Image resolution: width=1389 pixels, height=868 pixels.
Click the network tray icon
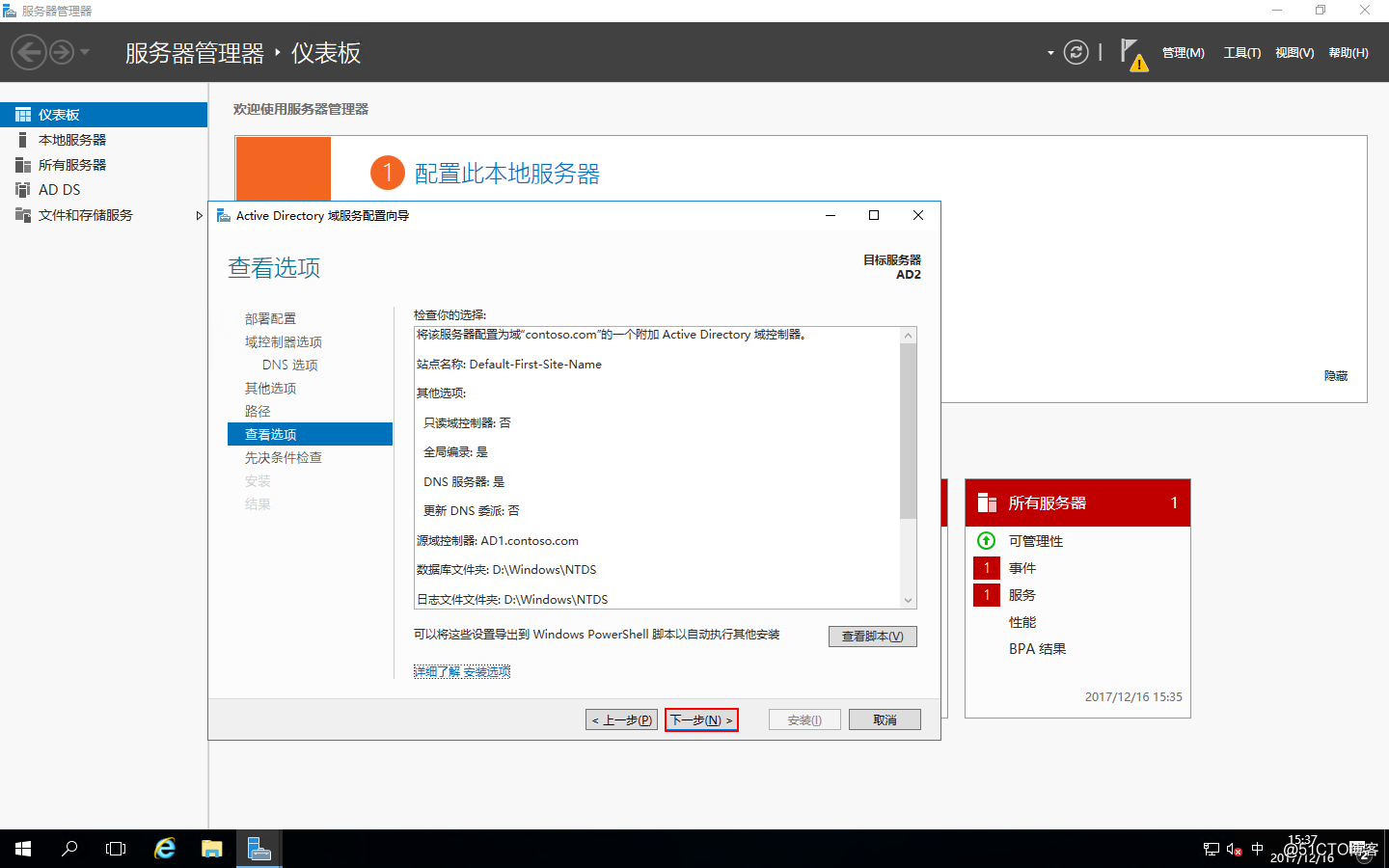click(x=1212, y=850)
